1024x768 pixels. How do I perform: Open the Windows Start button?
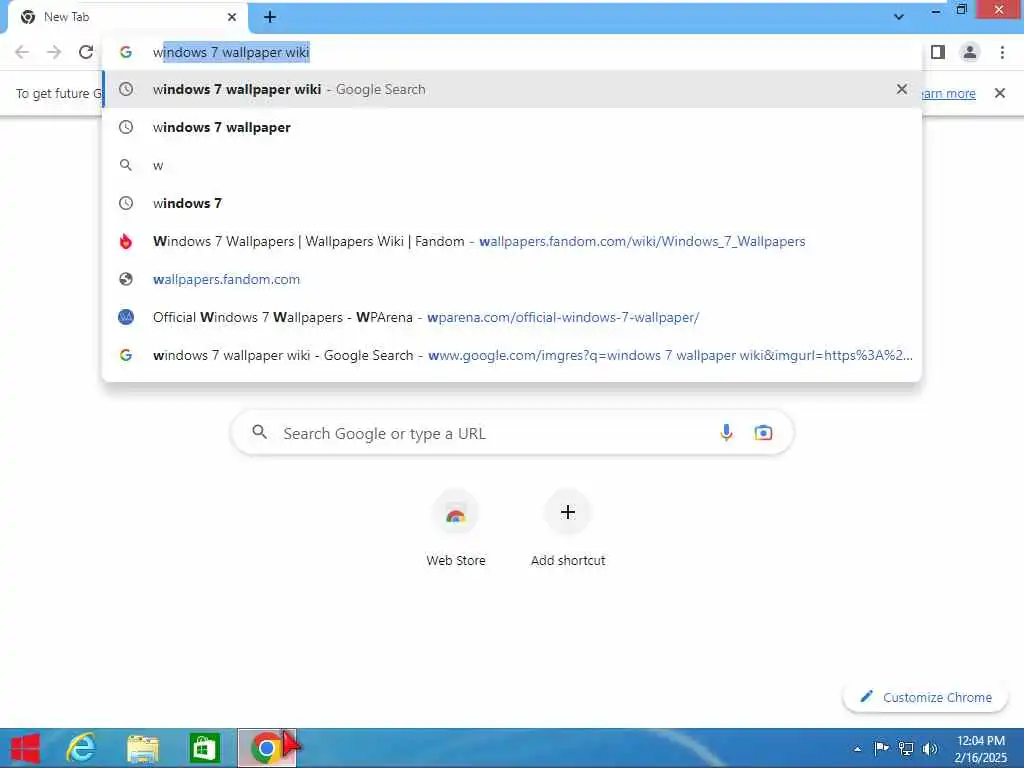26,748
